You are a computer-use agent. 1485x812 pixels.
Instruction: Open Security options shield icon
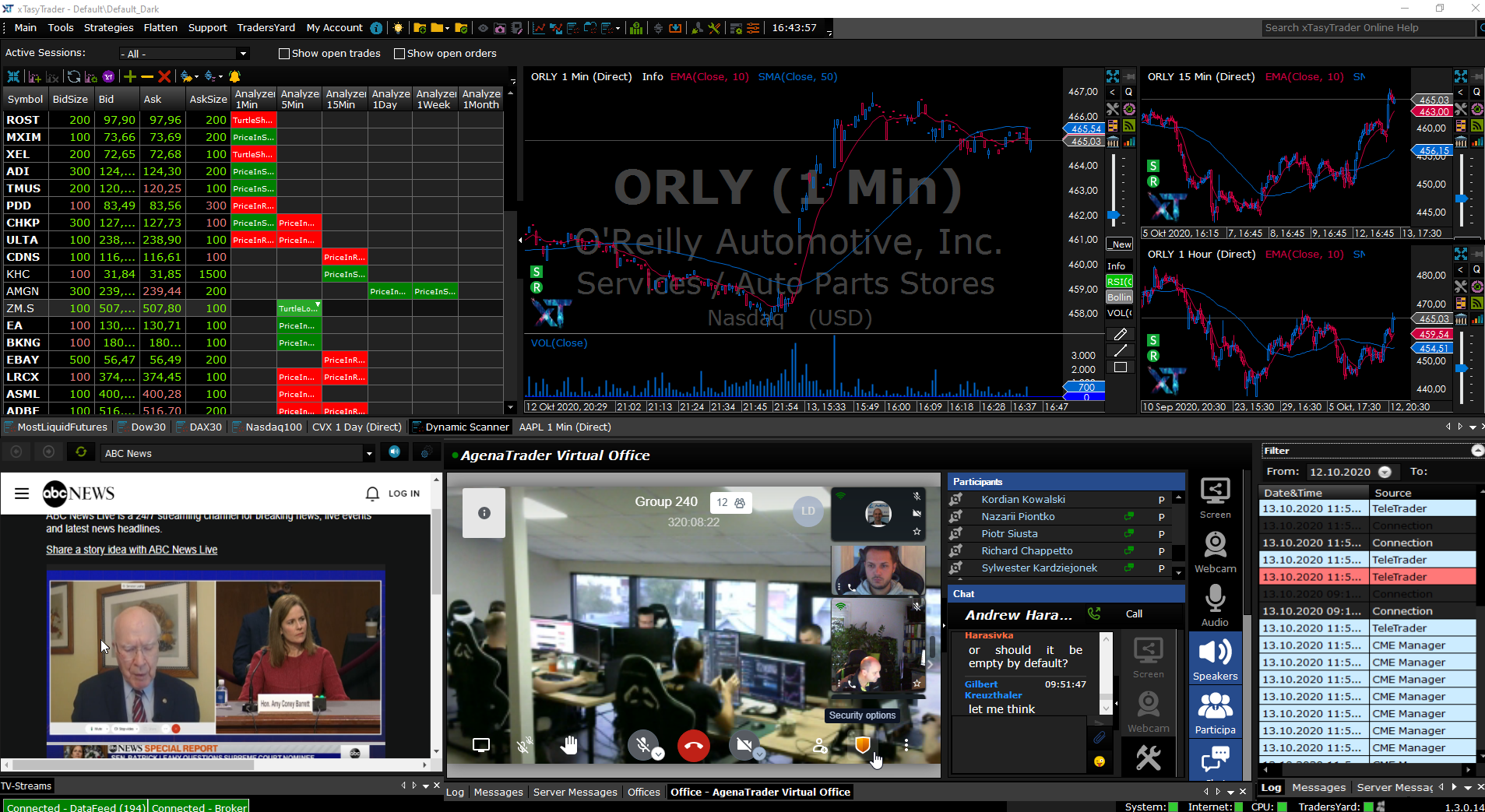[862, 746]
